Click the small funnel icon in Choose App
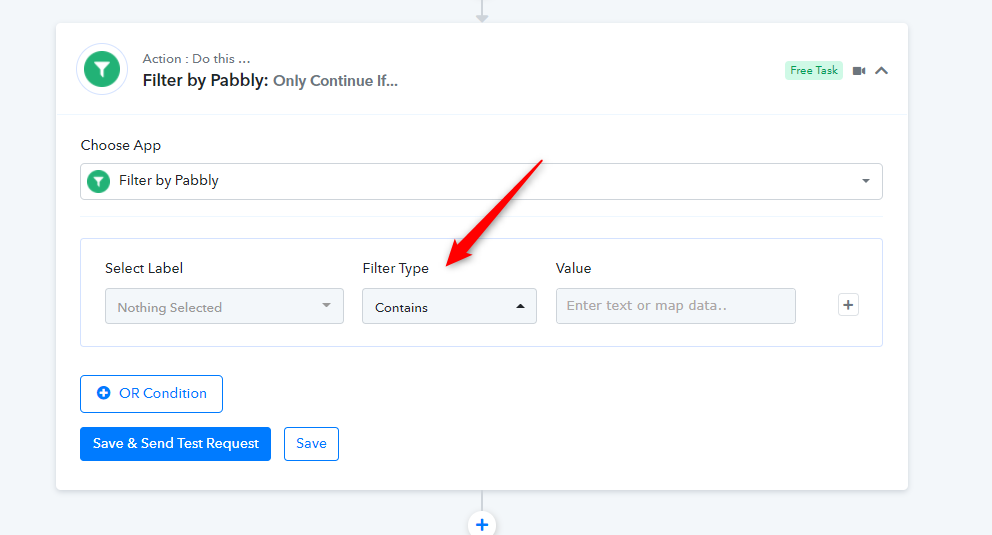This screenshot has width=992, height=535. pos(98,181)
